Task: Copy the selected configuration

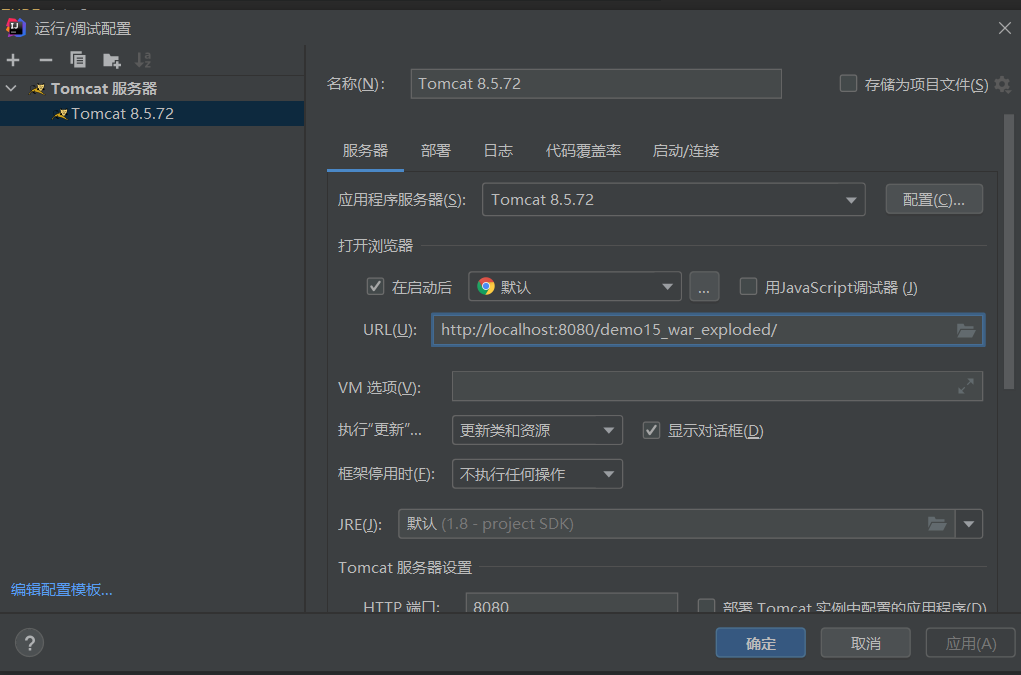Action: click(78, 60)
